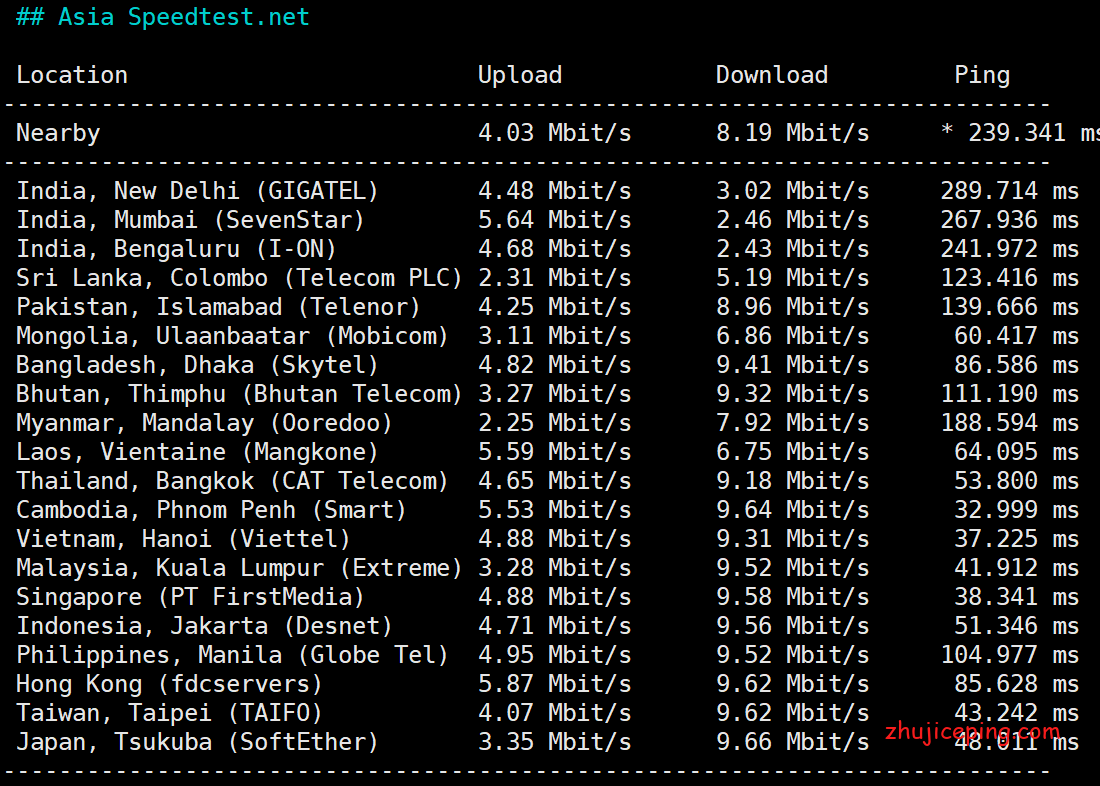
Task: Click the Download column header
Action: tap(771, 75)
